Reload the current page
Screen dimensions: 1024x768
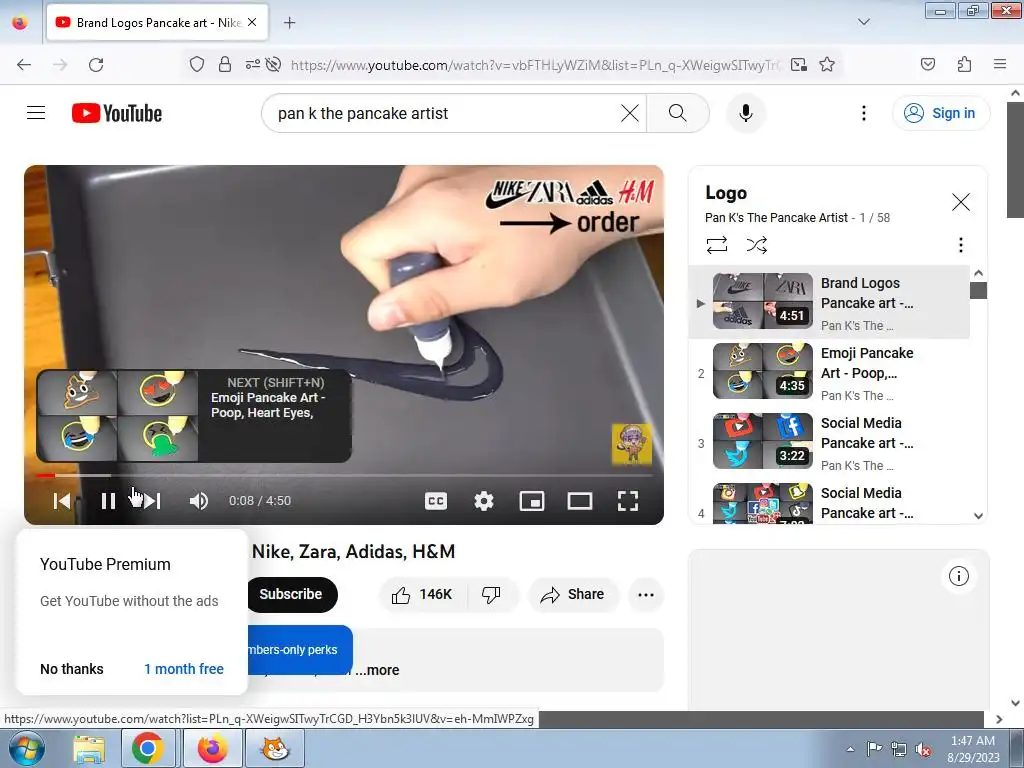pyautogui.click(x=96, y=64)
